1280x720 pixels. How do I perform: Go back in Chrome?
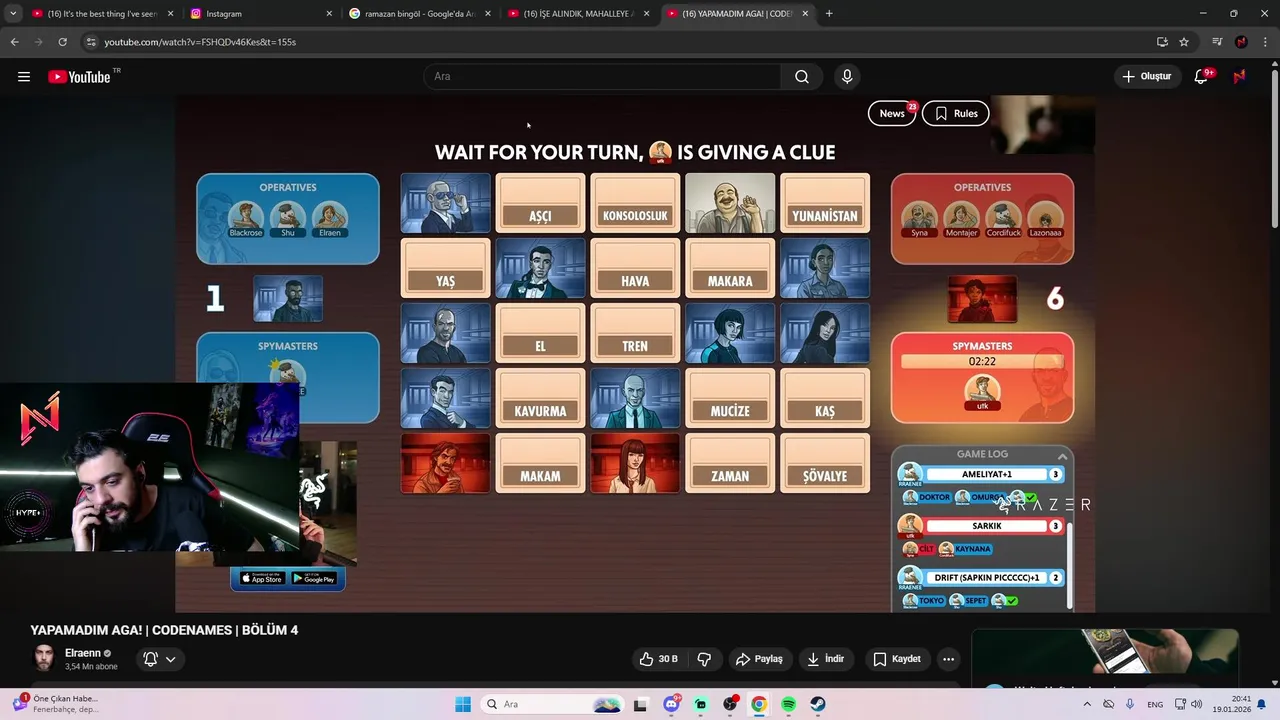click(14, 42)
